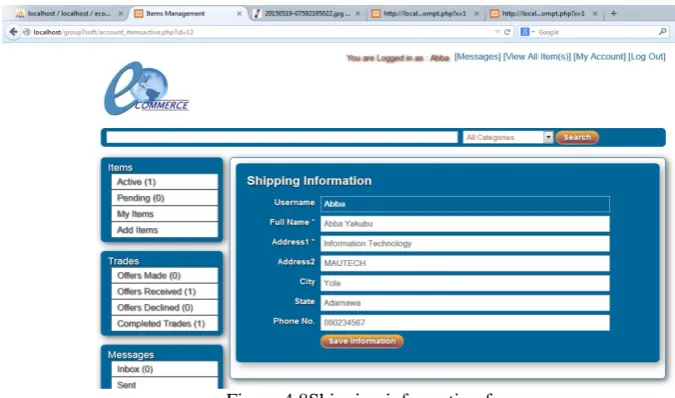This screenshot has height=398, width=675.
Task: Close the Items Management tab
Action: click(239, 14)
